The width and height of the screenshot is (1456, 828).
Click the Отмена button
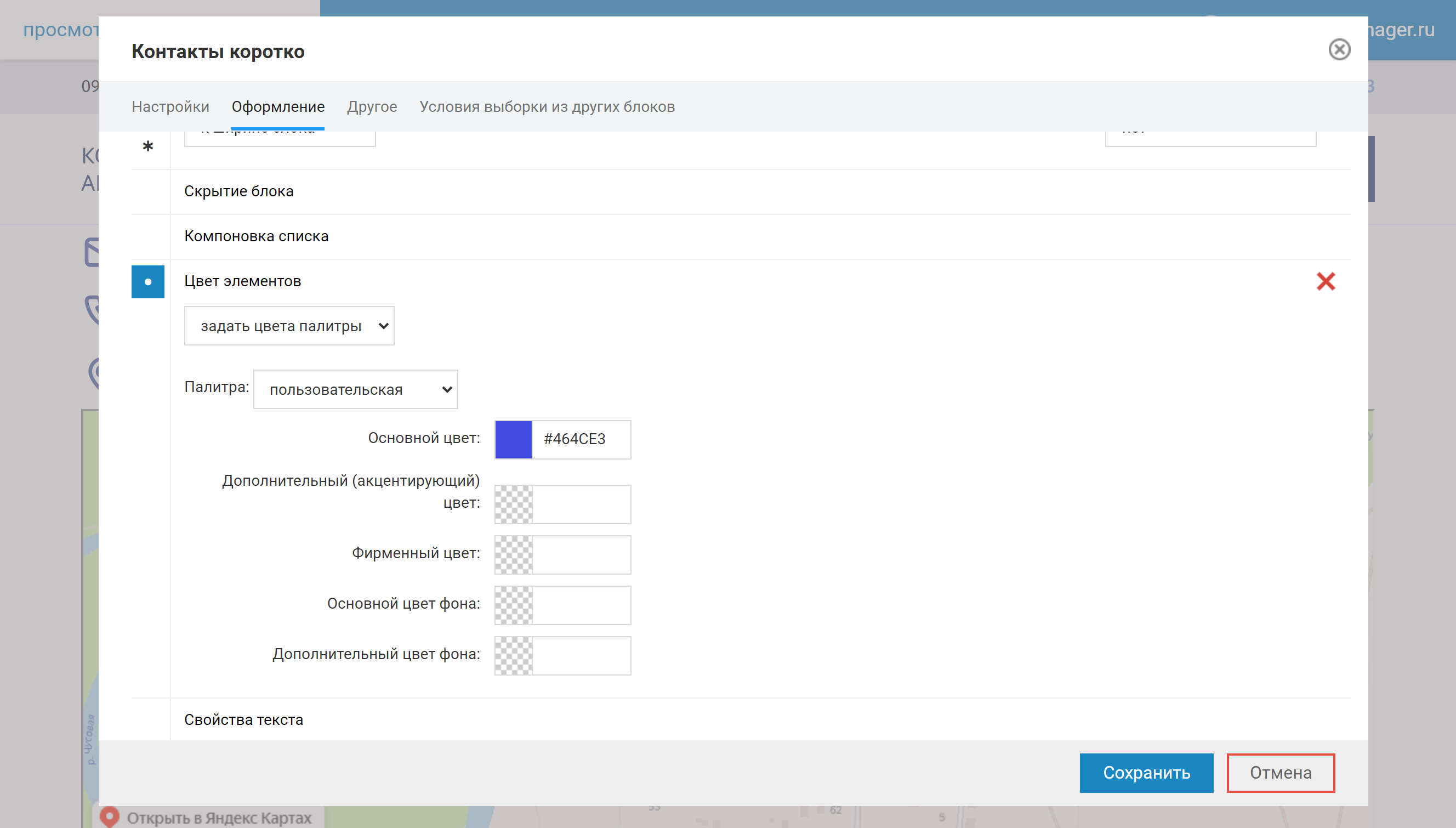(1281, 772)
